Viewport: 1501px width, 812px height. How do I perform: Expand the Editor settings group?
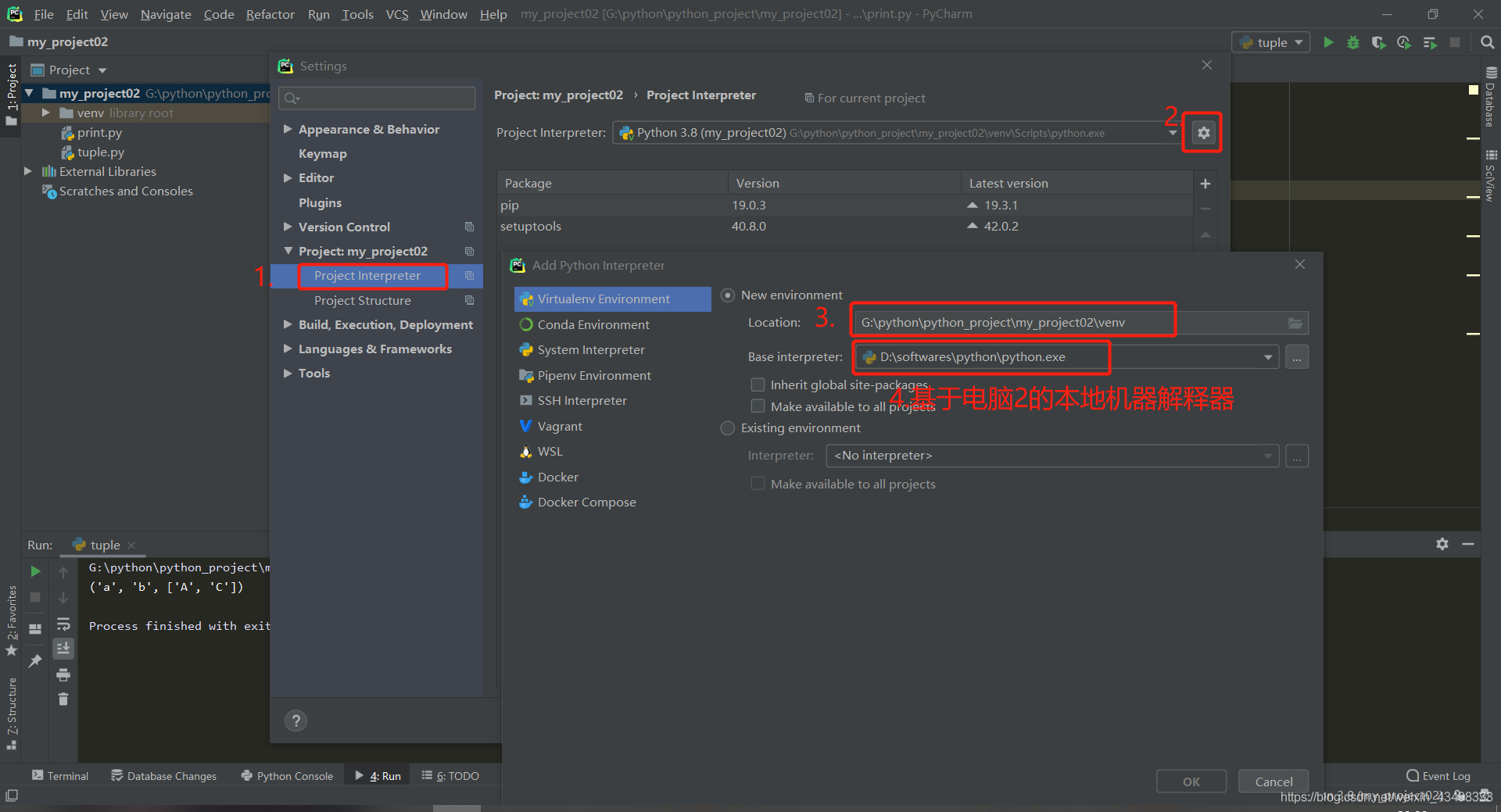288,178
